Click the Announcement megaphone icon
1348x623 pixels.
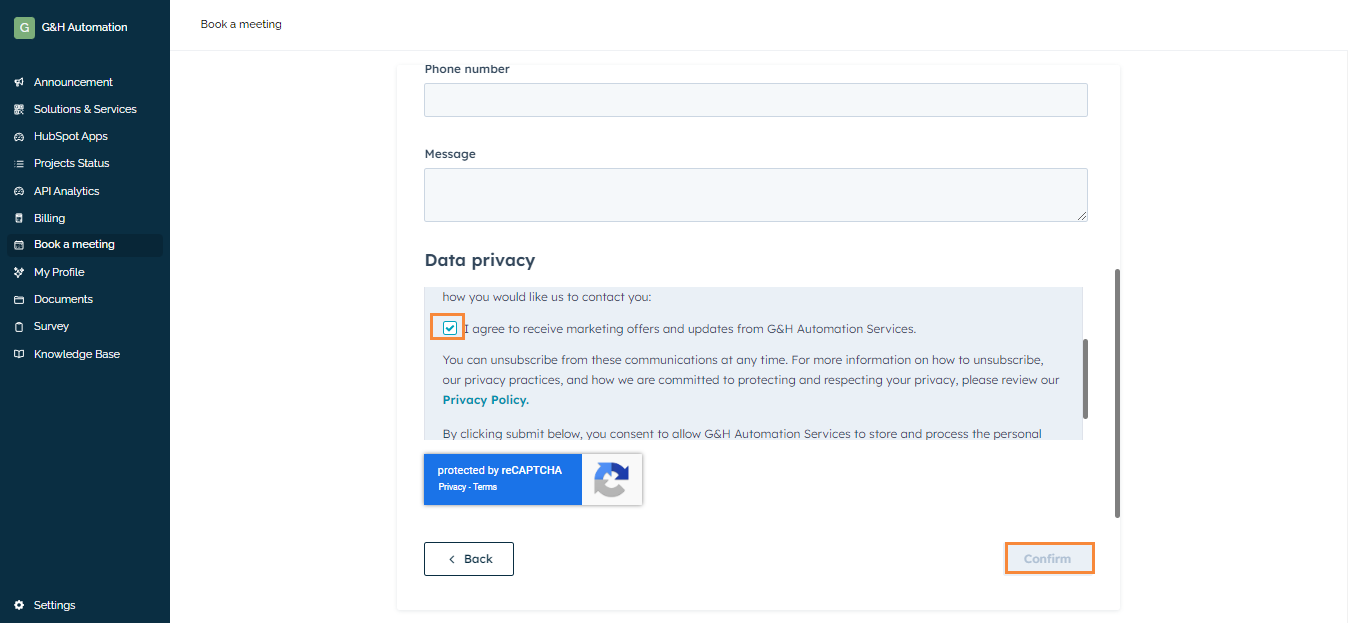(19, 82)
